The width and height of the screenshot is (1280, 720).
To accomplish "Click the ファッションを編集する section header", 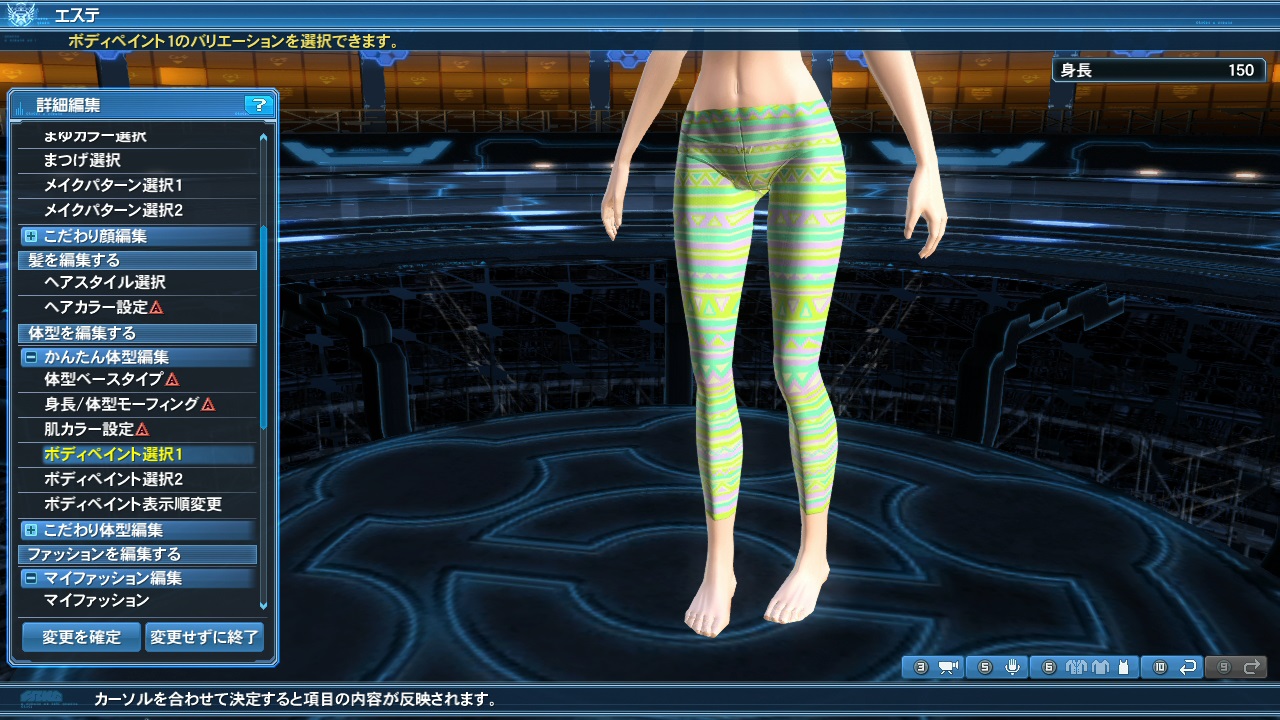I will coord(138,554).
